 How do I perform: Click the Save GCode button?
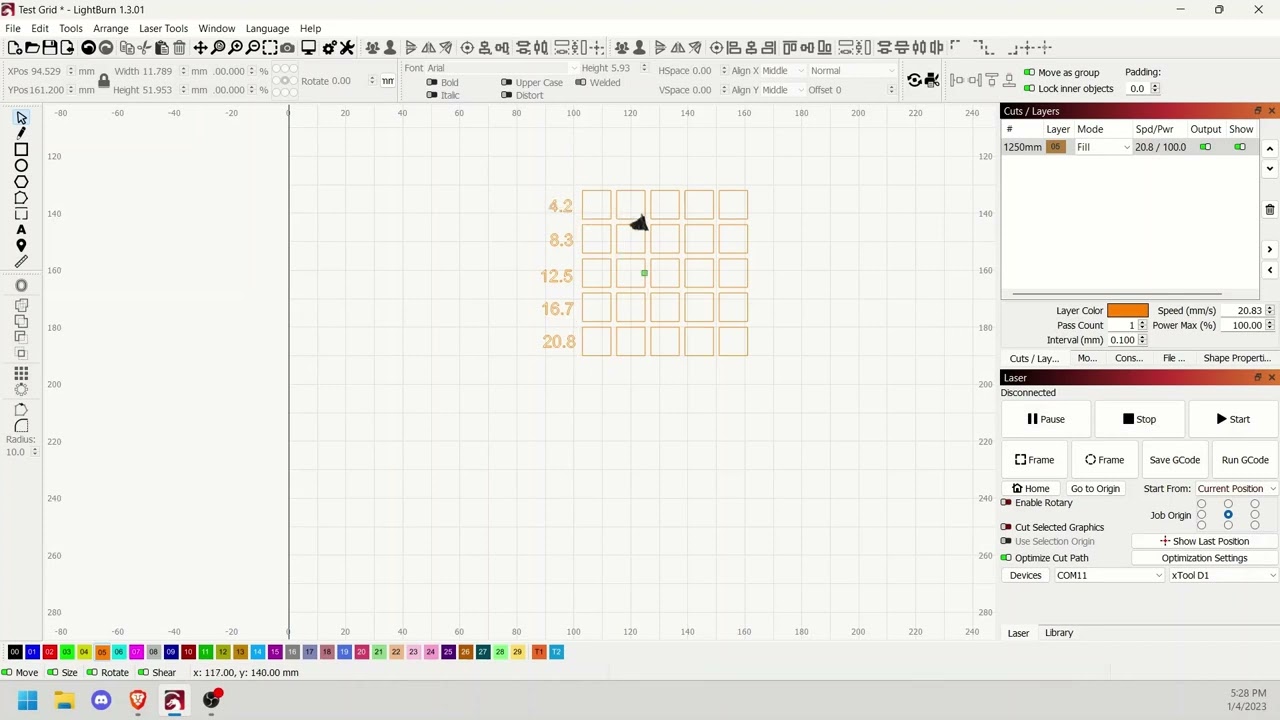click(1174, 460)
